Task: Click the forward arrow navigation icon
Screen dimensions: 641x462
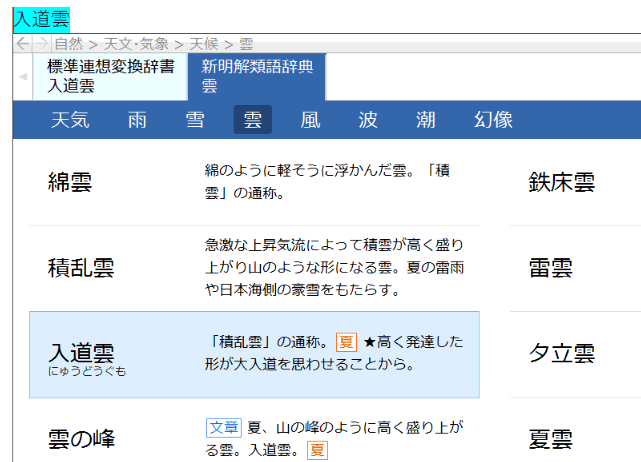Action: tap(41, 43)
